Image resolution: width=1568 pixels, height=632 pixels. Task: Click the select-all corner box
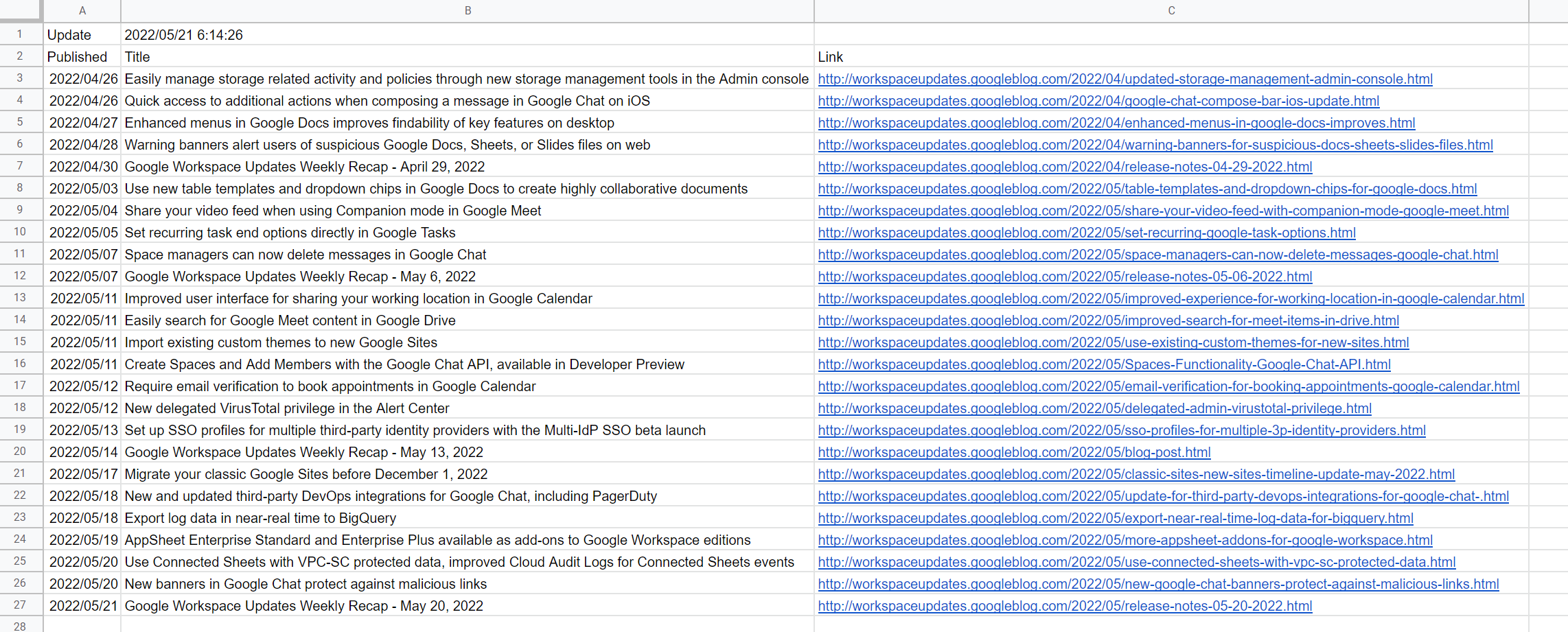pyautogui.click(x=21, y=11)
